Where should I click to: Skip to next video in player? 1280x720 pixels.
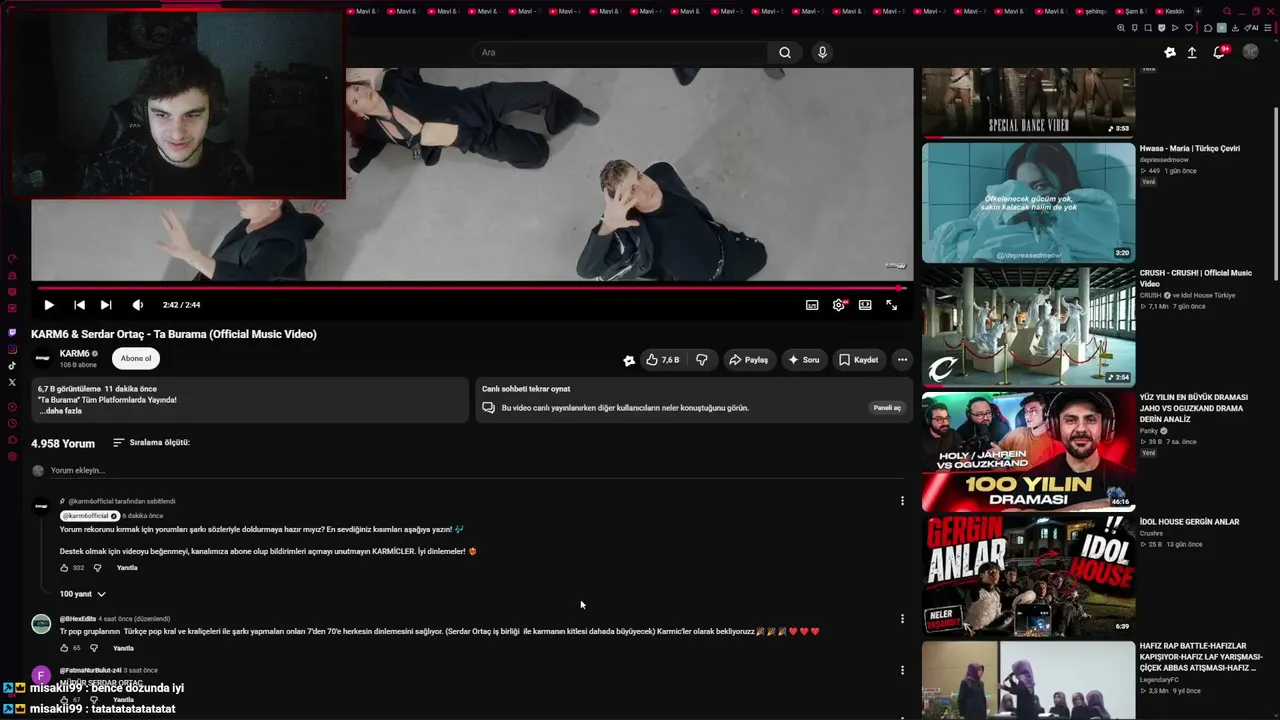click(106, 305)
